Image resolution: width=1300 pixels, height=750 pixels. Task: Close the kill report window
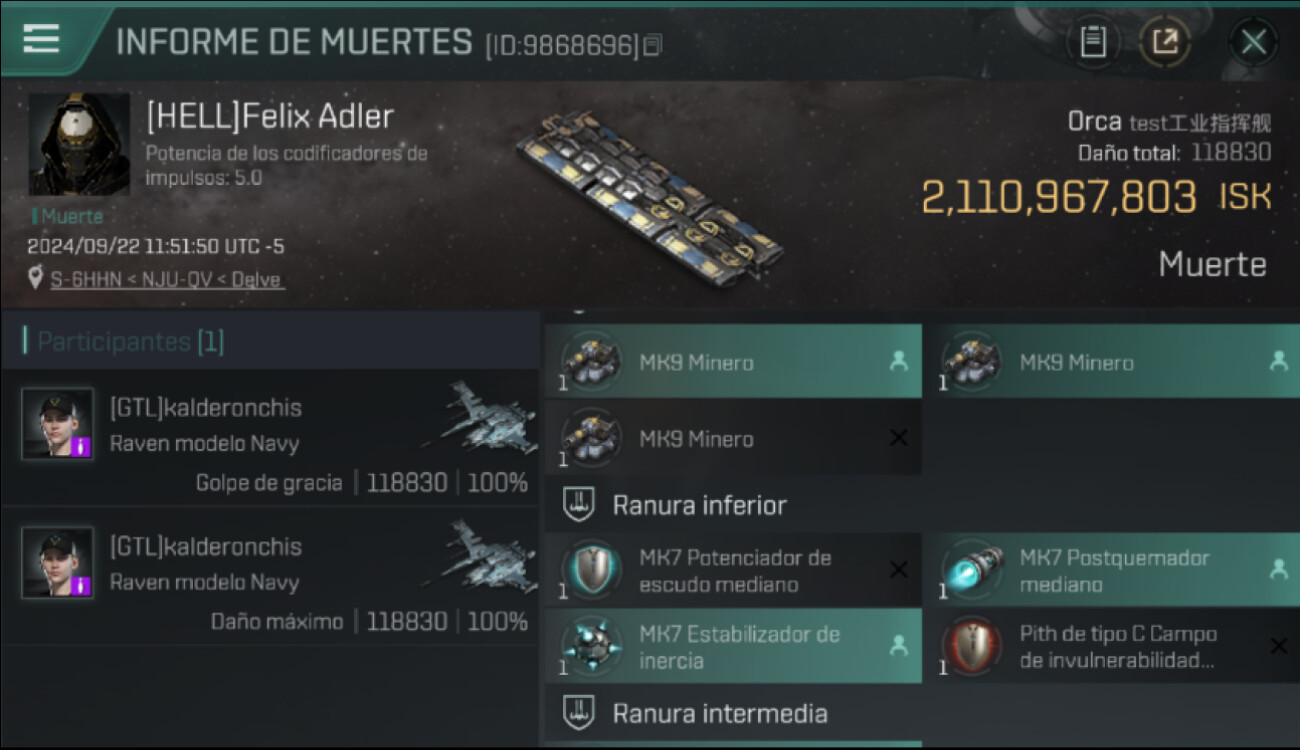coord(1254,42)
